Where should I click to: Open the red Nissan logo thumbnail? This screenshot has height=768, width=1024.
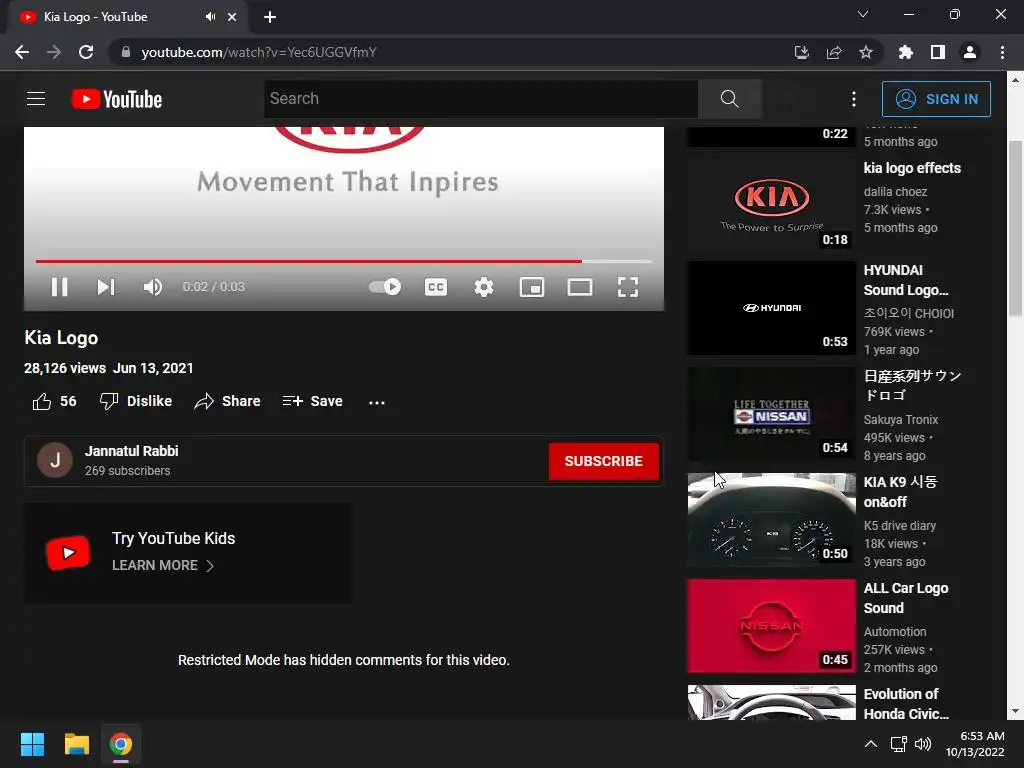[x=771, y=626]
